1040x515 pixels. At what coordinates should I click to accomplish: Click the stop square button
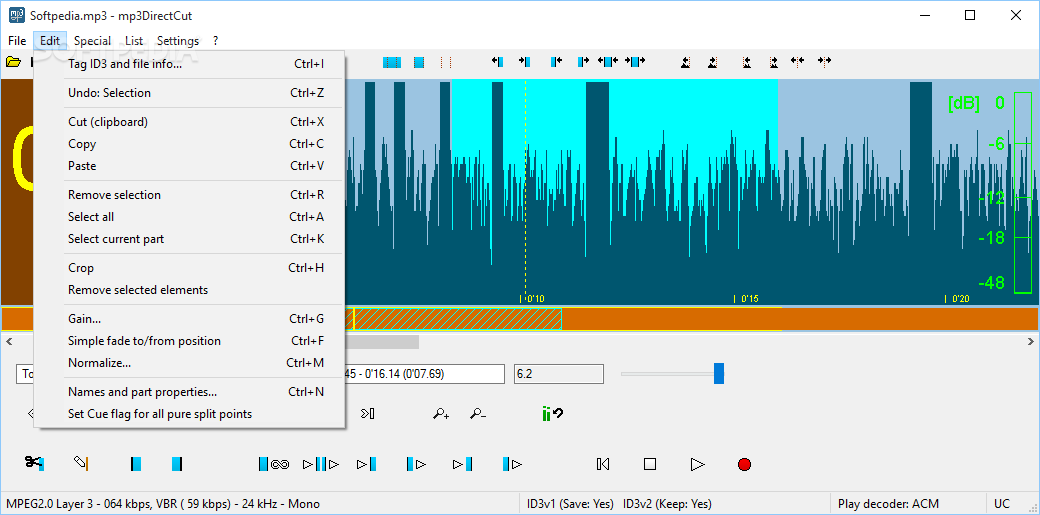pyautogui.click(x=650, y=464)
